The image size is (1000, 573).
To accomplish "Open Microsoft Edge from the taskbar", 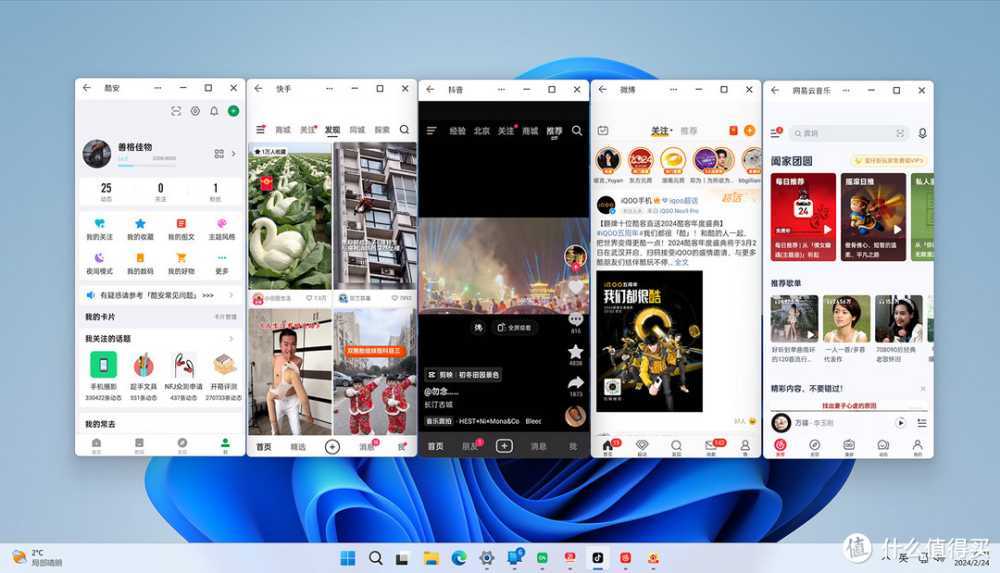I will coord(459,558).
